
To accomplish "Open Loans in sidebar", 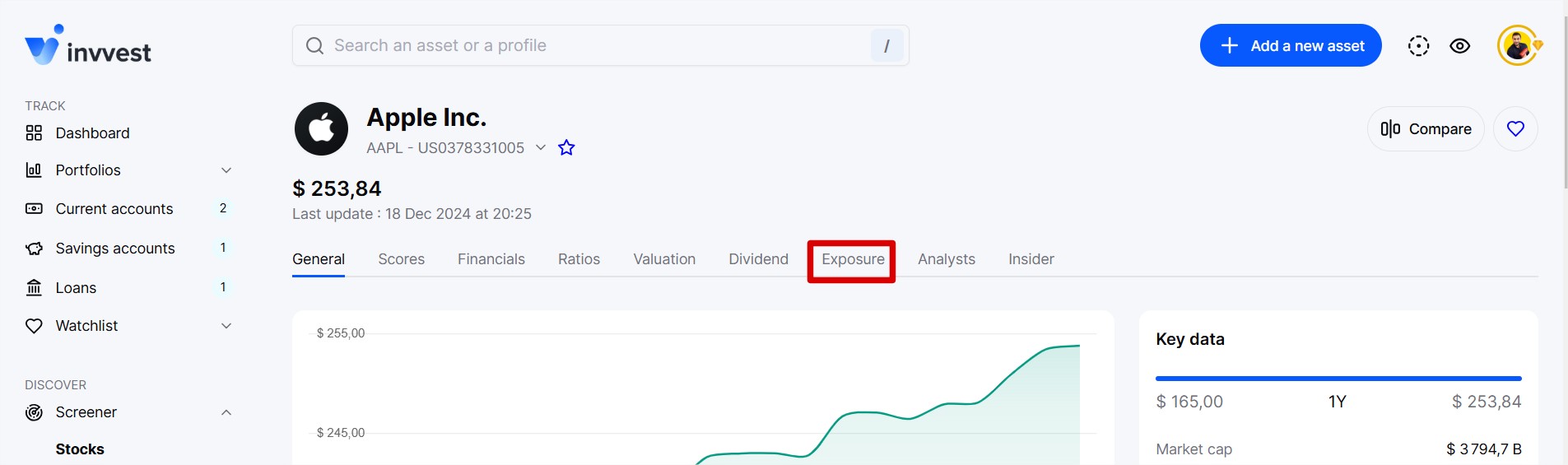I will 76,288.
